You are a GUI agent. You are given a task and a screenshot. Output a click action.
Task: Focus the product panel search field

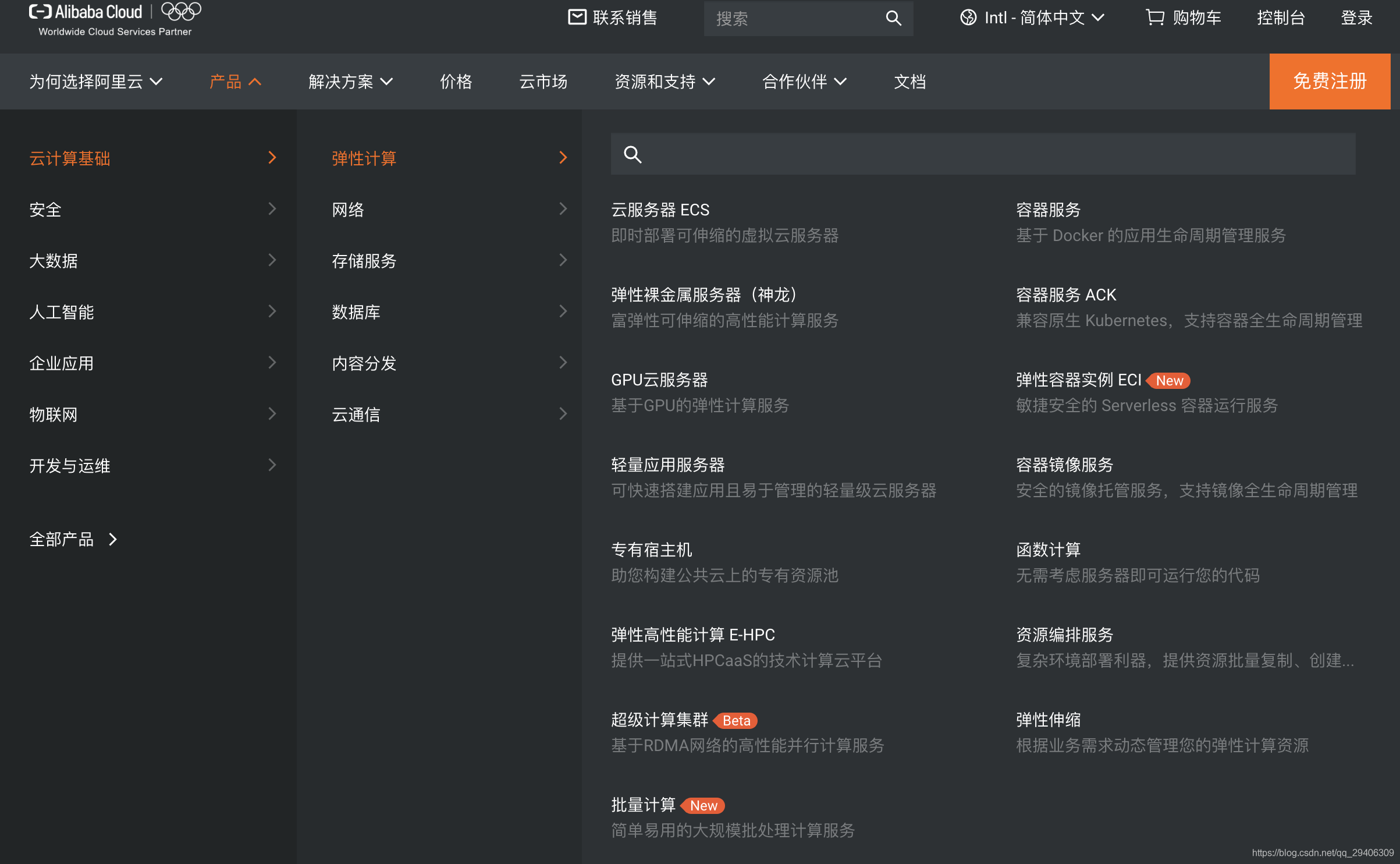983,154
